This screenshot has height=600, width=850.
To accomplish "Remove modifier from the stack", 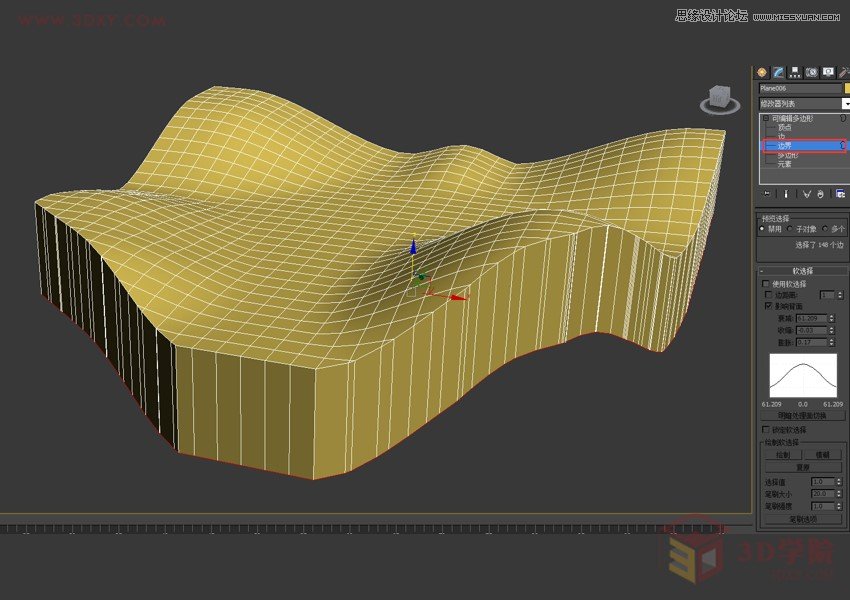I will [x=819, y=193].
